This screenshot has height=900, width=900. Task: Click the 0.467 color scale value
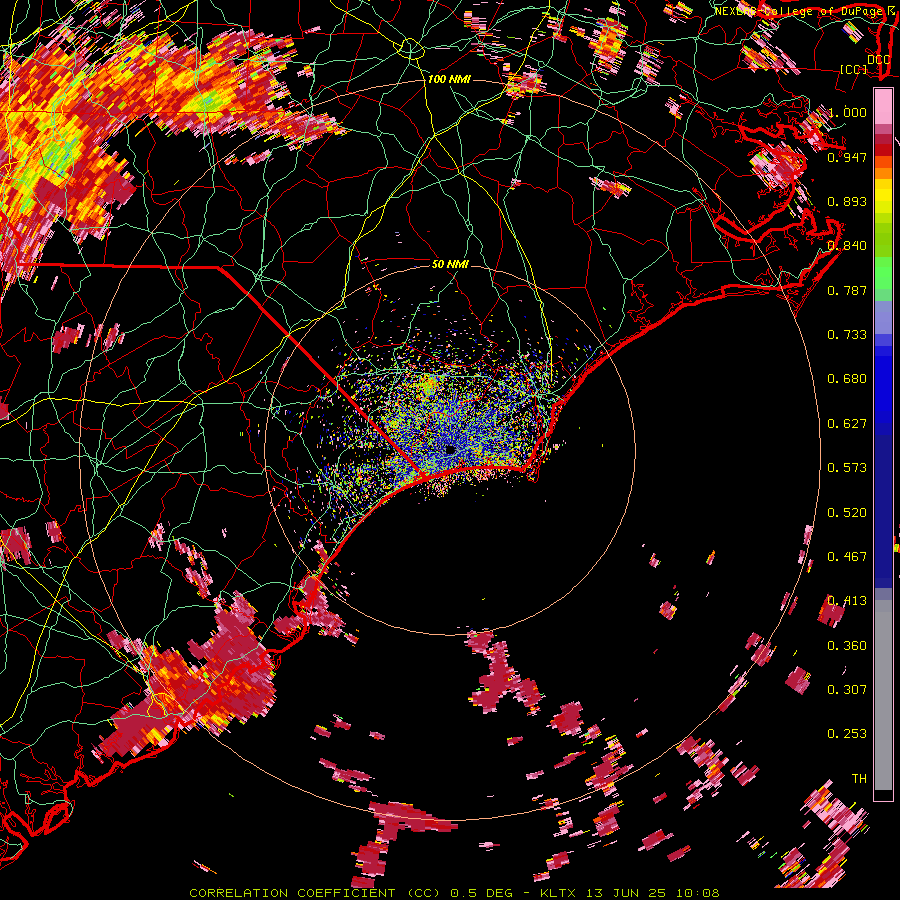(x=847, y=557)
